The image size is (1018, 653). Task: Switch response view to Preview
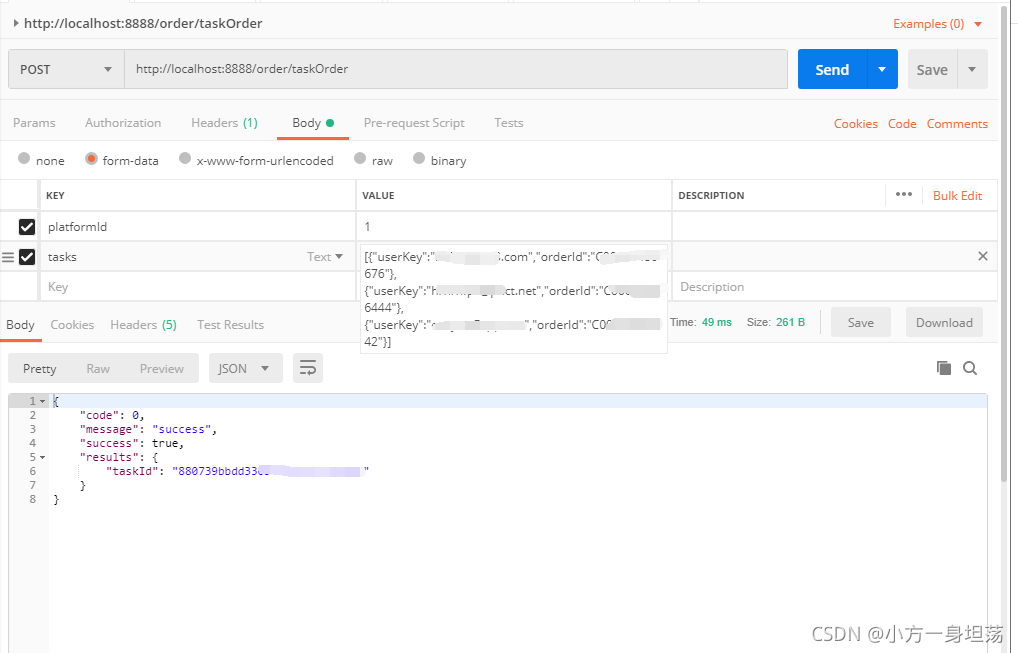pos(162,369)
